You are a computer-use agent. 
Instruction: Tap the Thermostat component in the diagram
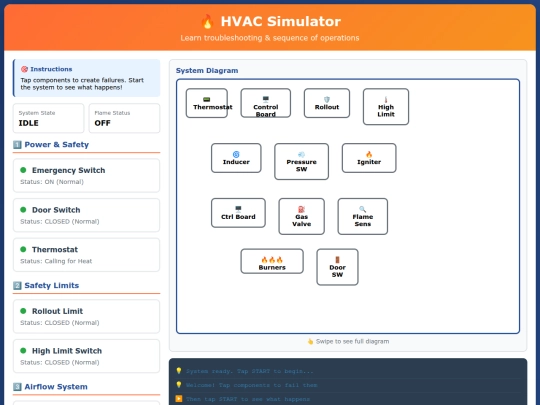(x=207, y=103)
